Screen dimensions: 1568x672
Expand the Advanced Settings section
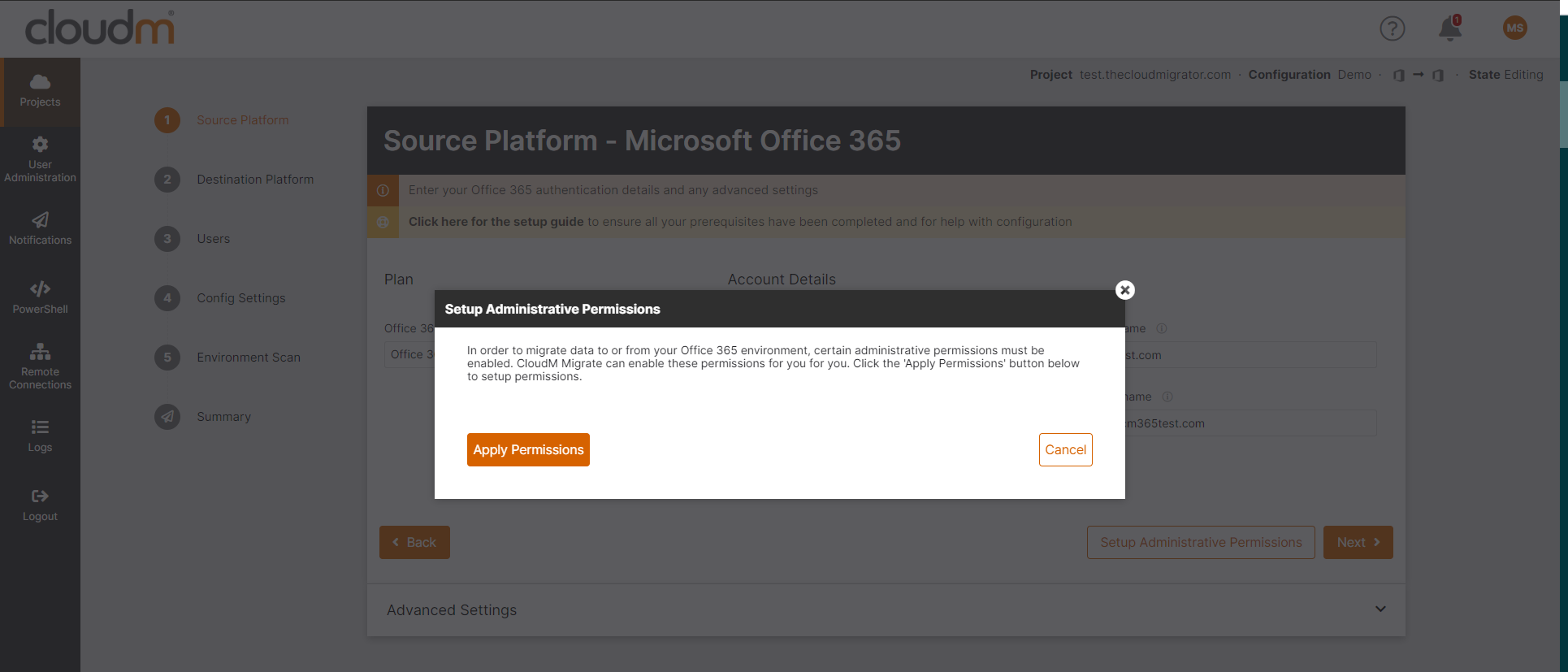tap(886, 609)
